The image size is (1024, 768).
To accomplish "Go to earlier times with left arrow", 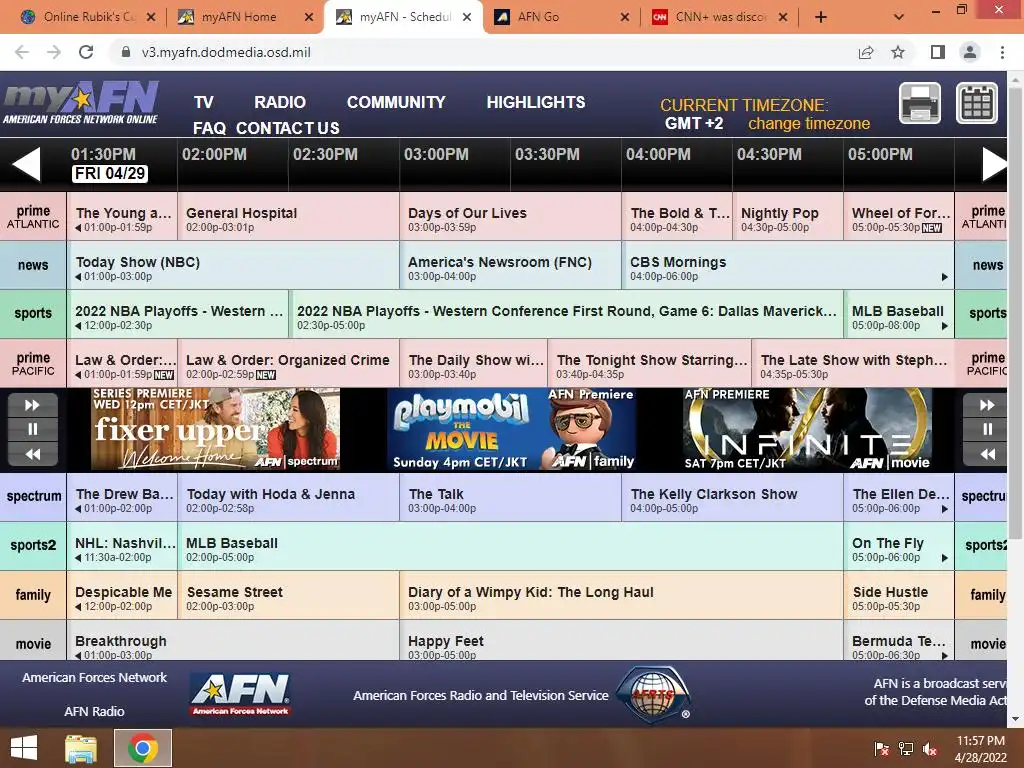I will tap(26, 165).
